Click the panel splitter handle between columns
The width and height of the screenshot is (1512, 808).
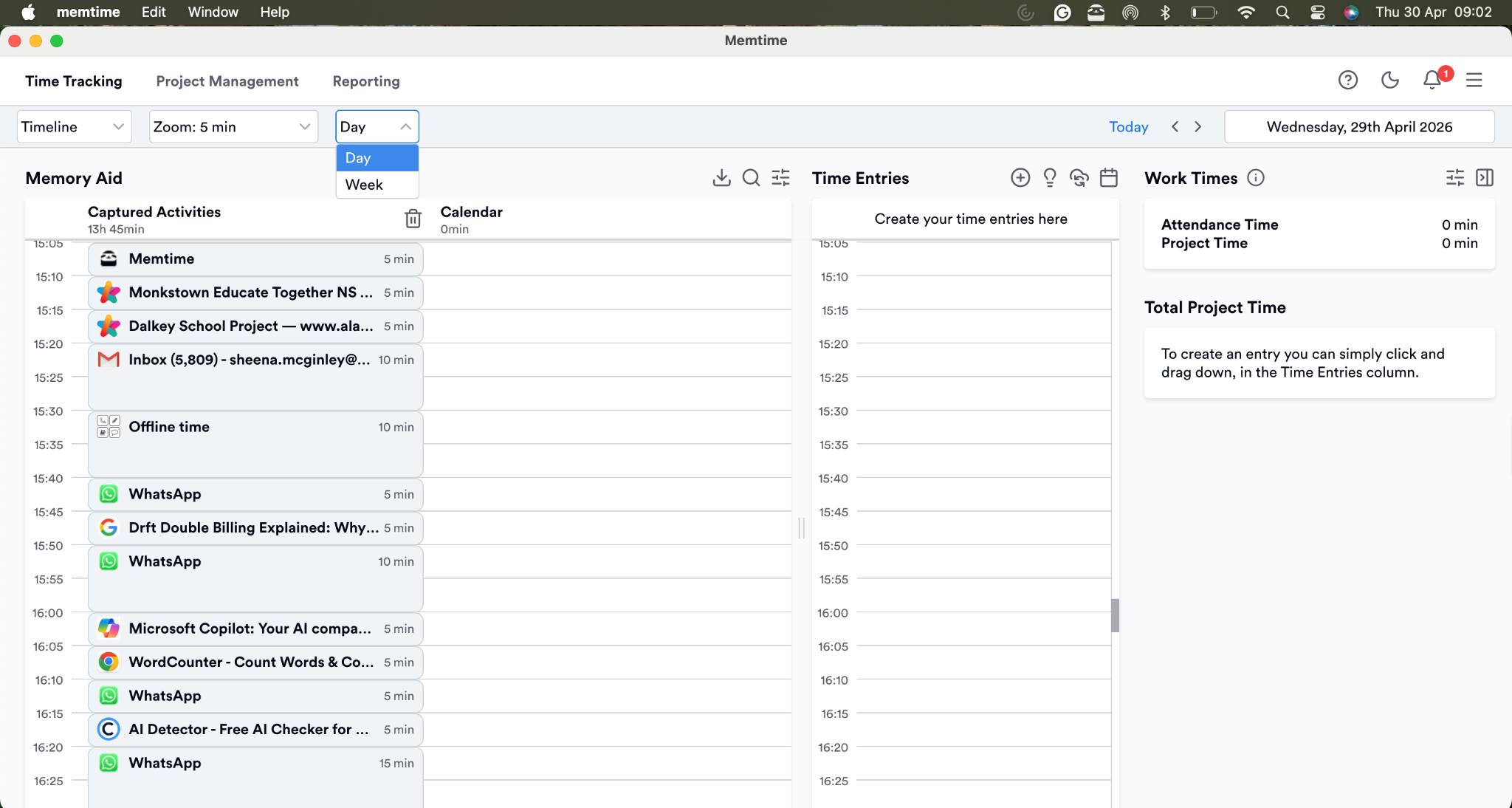[802, 527]
